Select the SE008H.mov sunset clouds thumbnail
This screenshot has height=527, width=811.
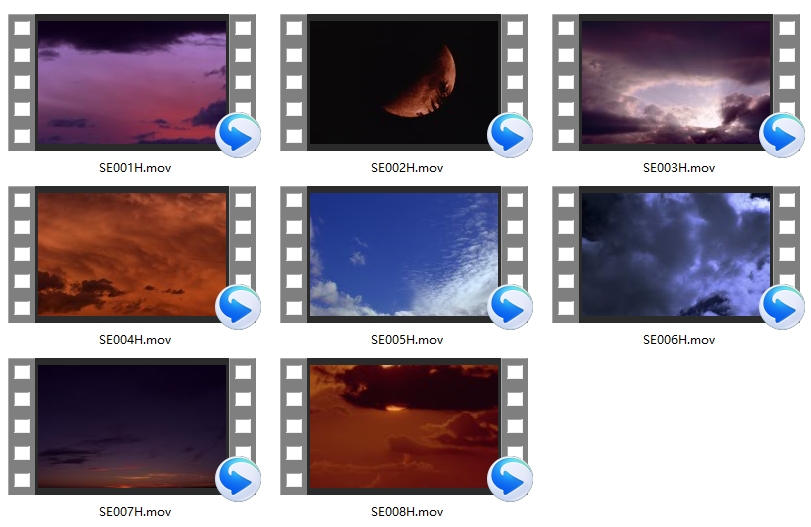[404, 426]
